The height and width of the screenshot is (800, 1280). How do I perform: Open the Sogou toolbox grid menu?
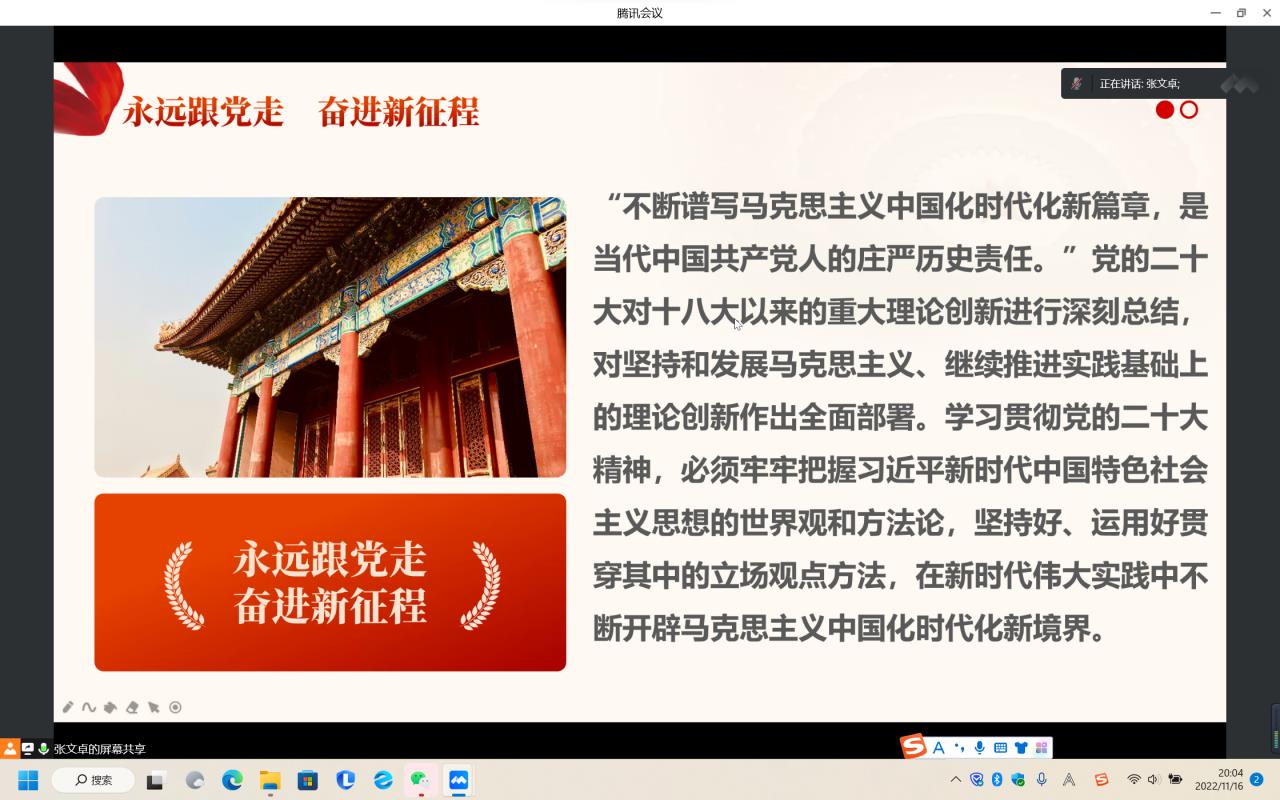pyautogui.click(x=1042, y=747)
